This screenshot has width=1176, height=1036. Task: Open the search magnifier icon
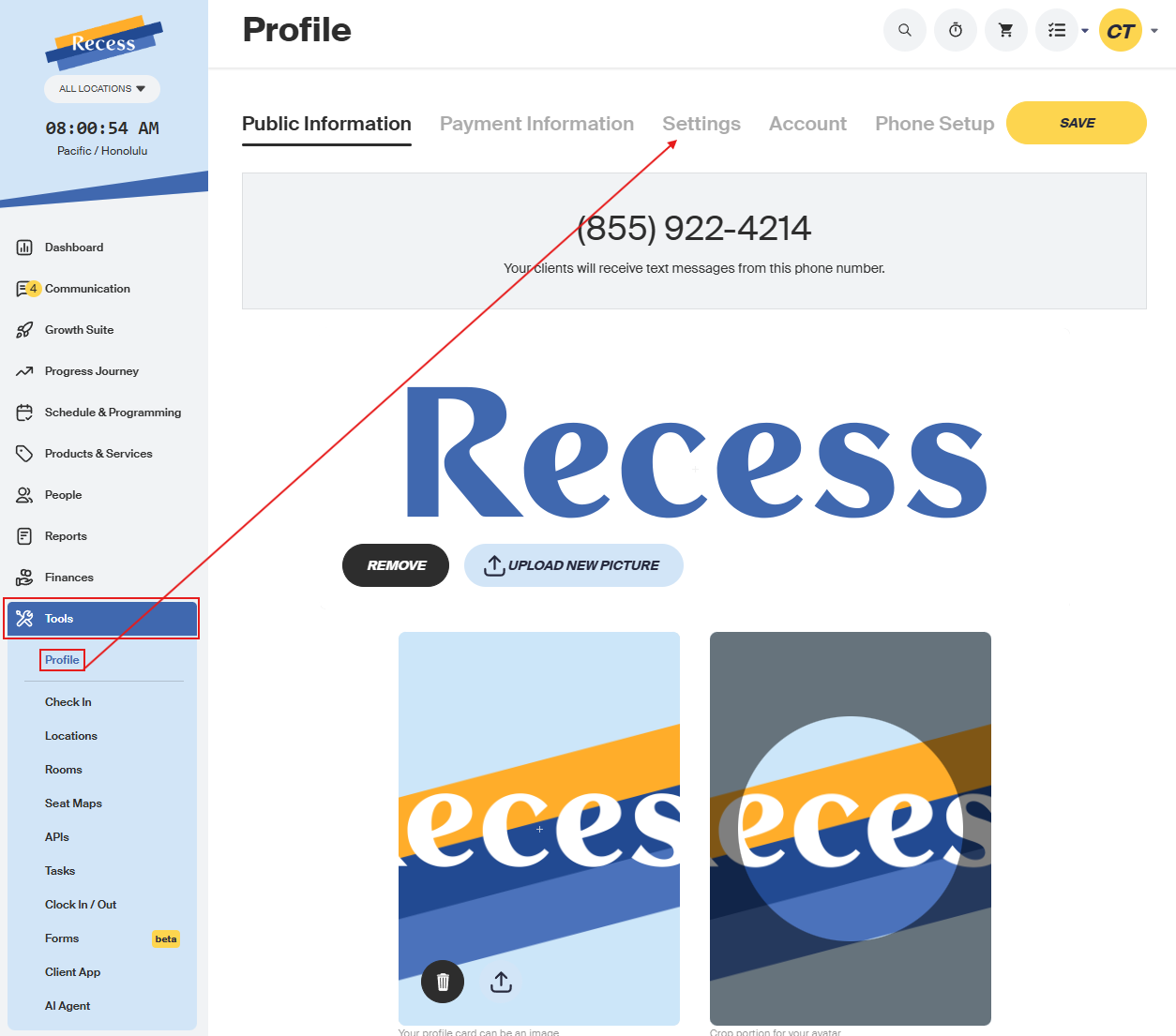point(905,30)
